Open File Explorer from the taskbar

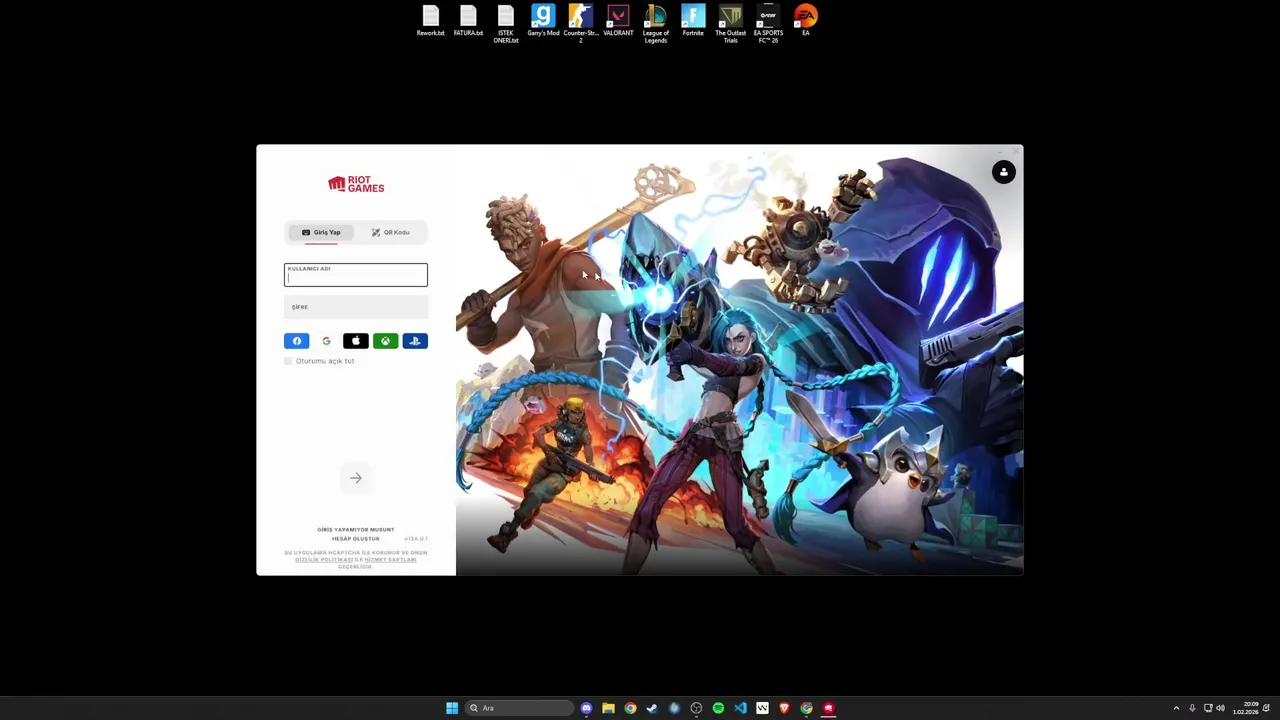tap(608, 708)
